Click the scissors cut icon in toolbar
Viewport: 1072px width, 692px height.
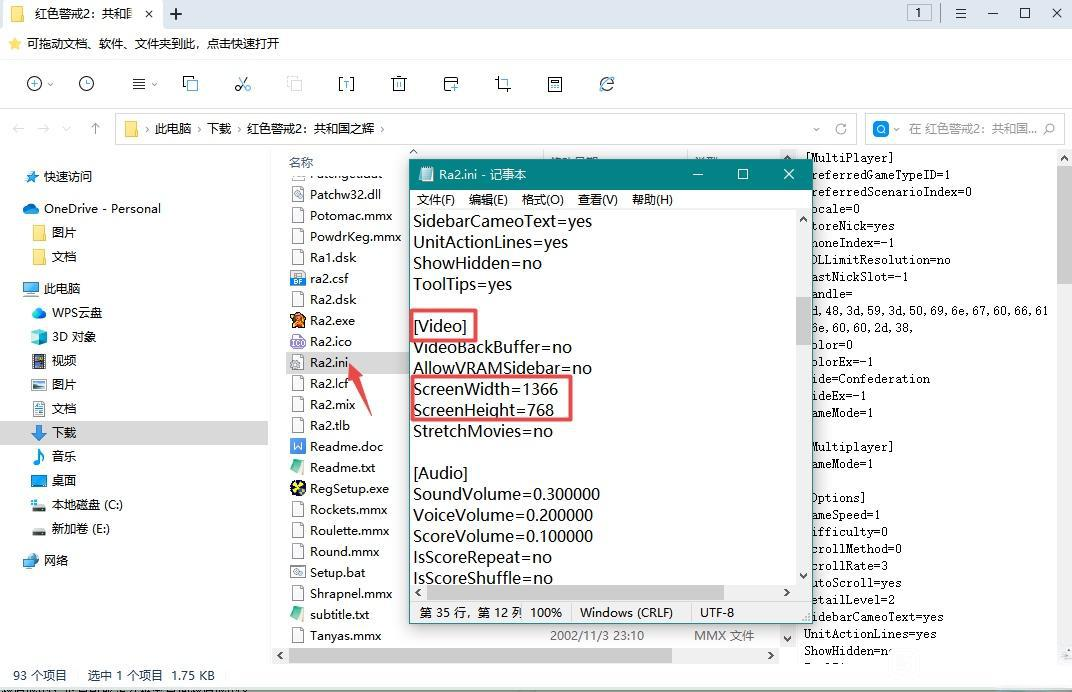point(242,84)
